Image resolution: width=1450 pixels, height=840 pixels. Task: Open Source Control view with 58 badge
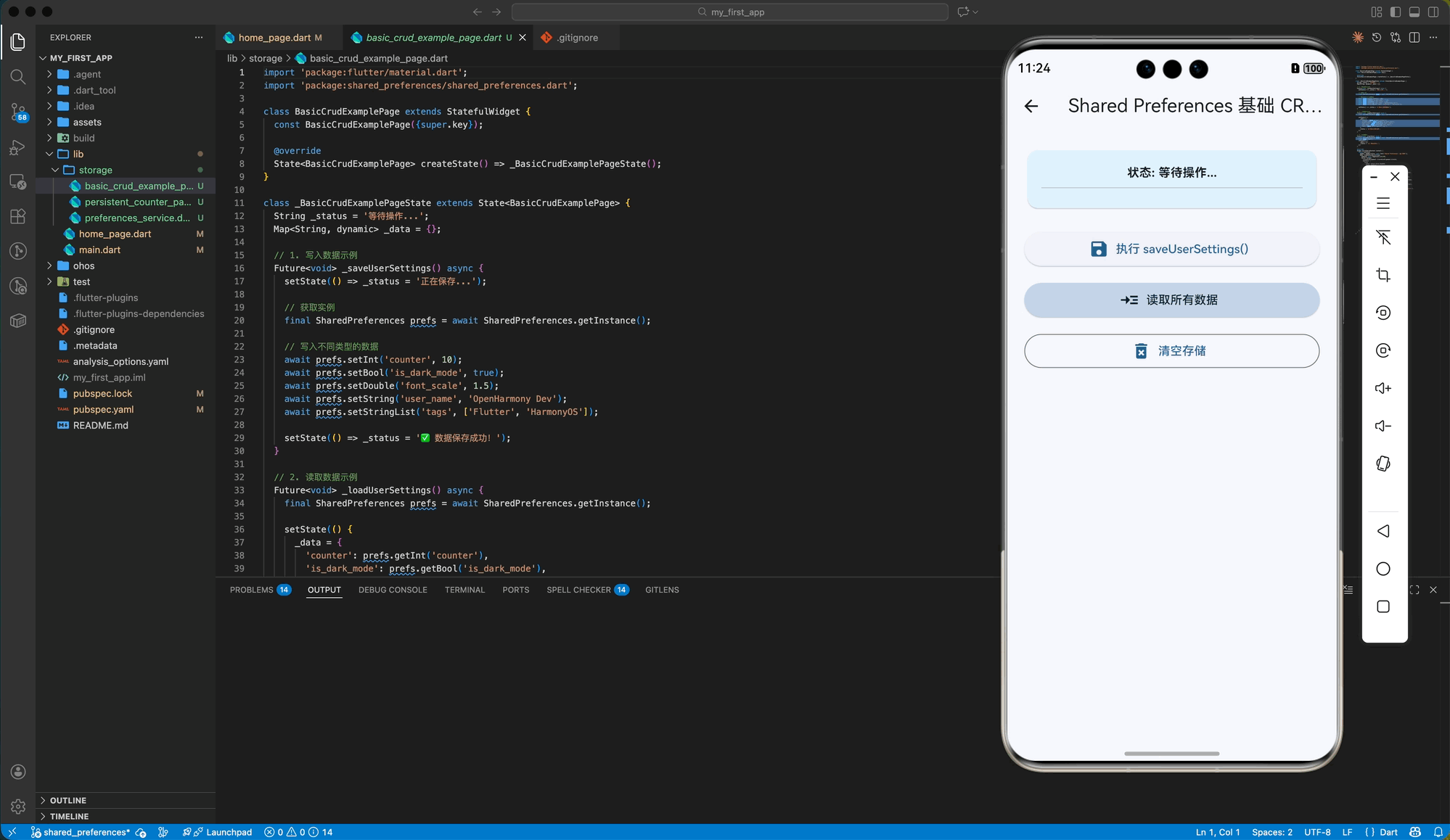pyautogui.click(x=18, y=112)
